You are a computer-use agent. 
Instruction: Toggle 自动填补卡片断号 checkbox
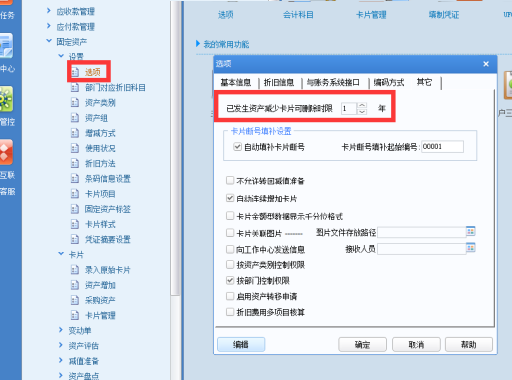click(x=237, y=147)
